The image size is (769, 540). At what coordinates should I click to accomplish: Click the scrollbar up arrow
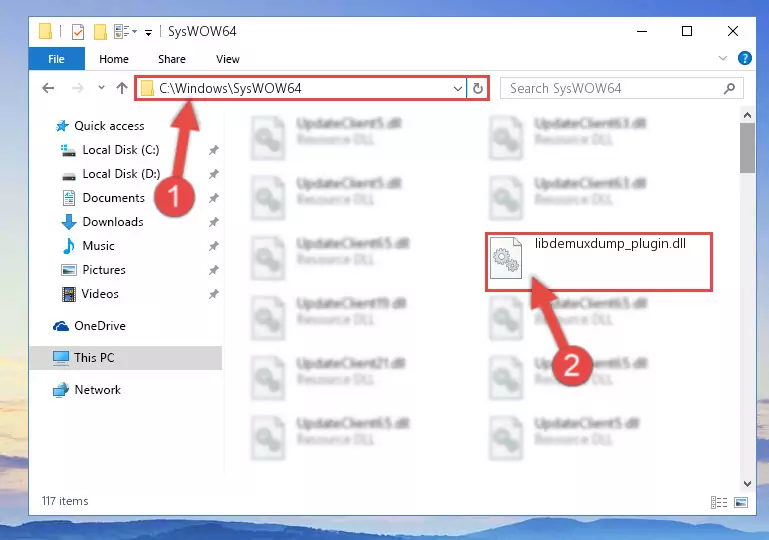click(747, 115)
